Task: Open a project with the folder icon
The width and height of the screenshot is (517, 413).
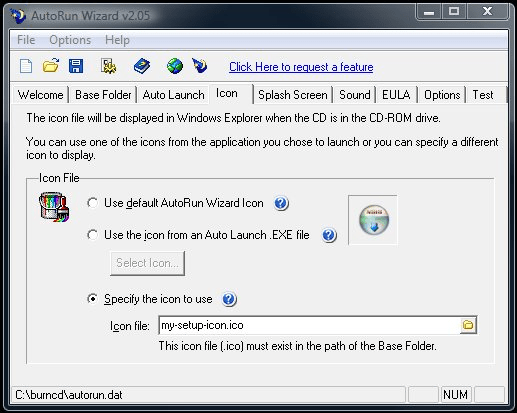Action: click(x=51, y=66)
